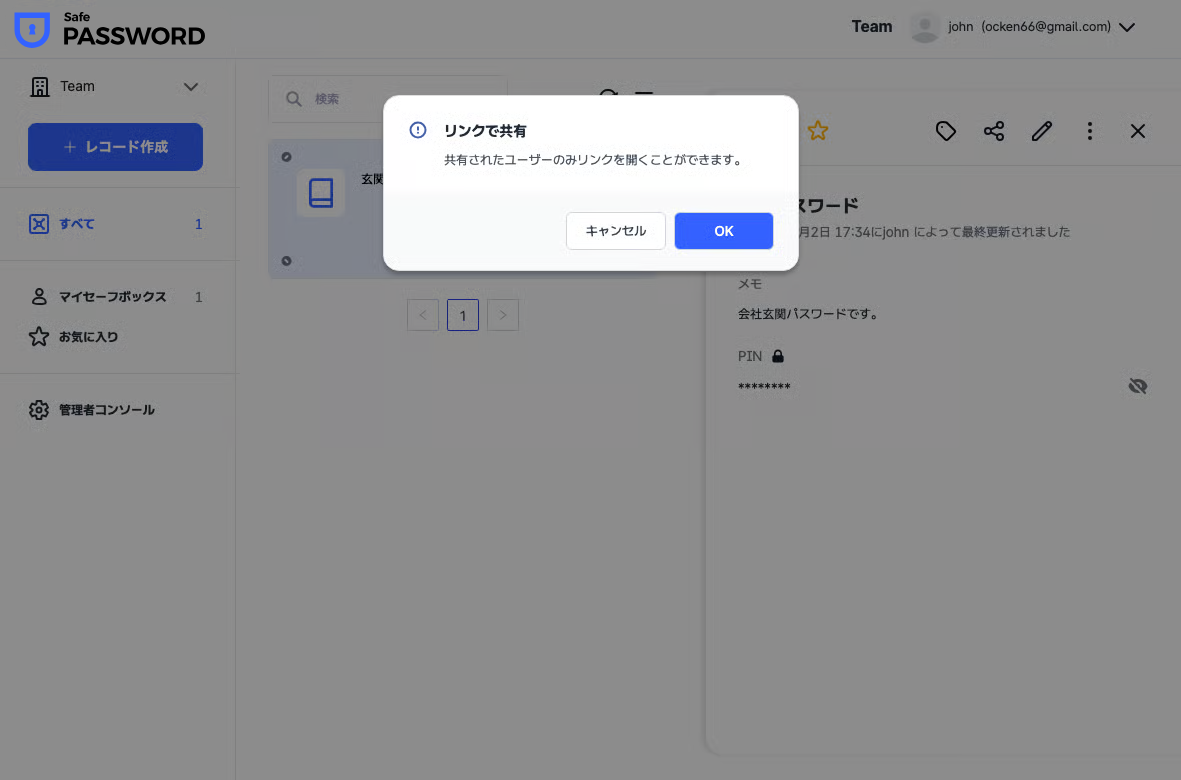Select すべて in the sidebar
This screenshot has height=780, width=1181.
tap(77, 224)
